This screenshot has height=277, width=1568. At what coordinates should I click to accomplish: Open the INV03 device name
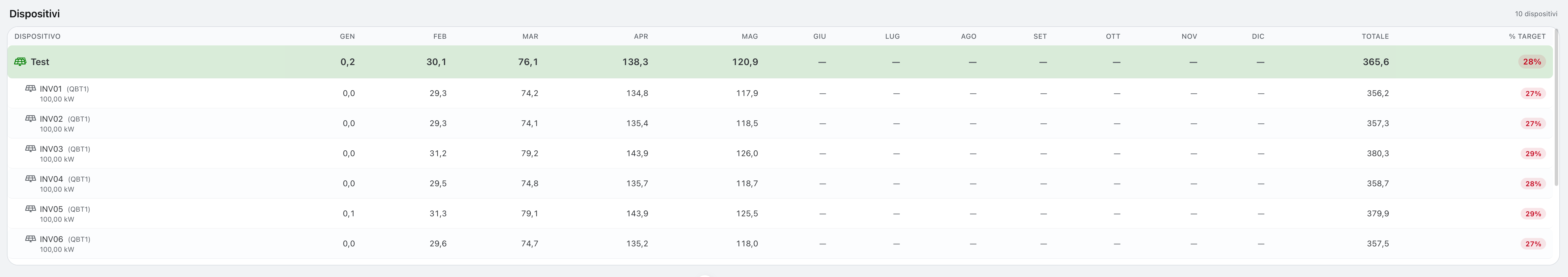click(51, 149)
